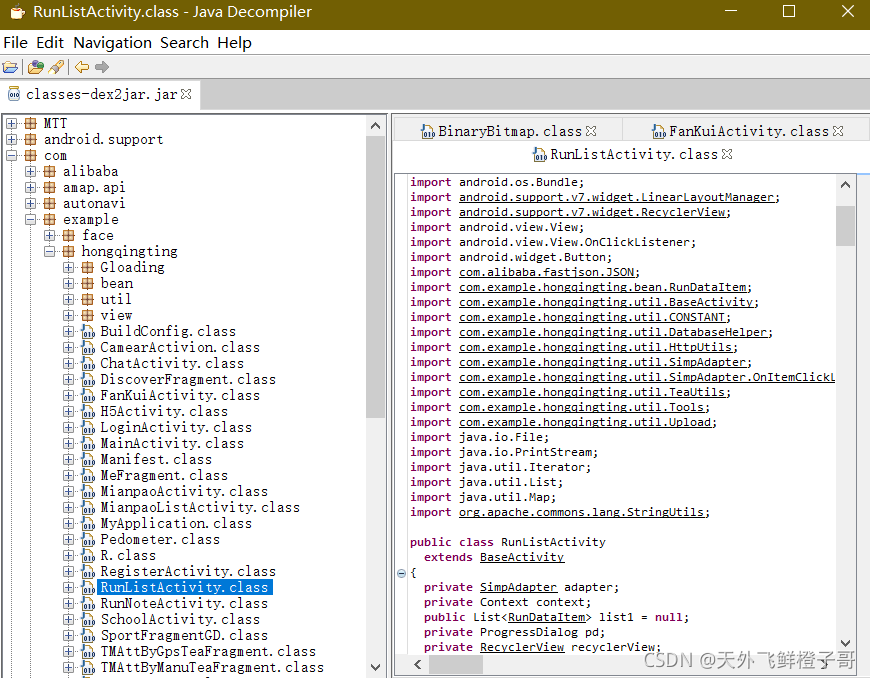The image size is (870, 678).
Task: Click the MTT package icon
Action: [x=31, y=123]
